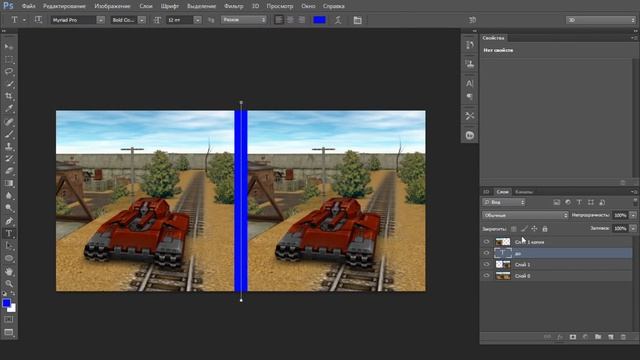
Task: Lock image pixels with brush icon
Action: pyautogui.click(x=524, y=229)
